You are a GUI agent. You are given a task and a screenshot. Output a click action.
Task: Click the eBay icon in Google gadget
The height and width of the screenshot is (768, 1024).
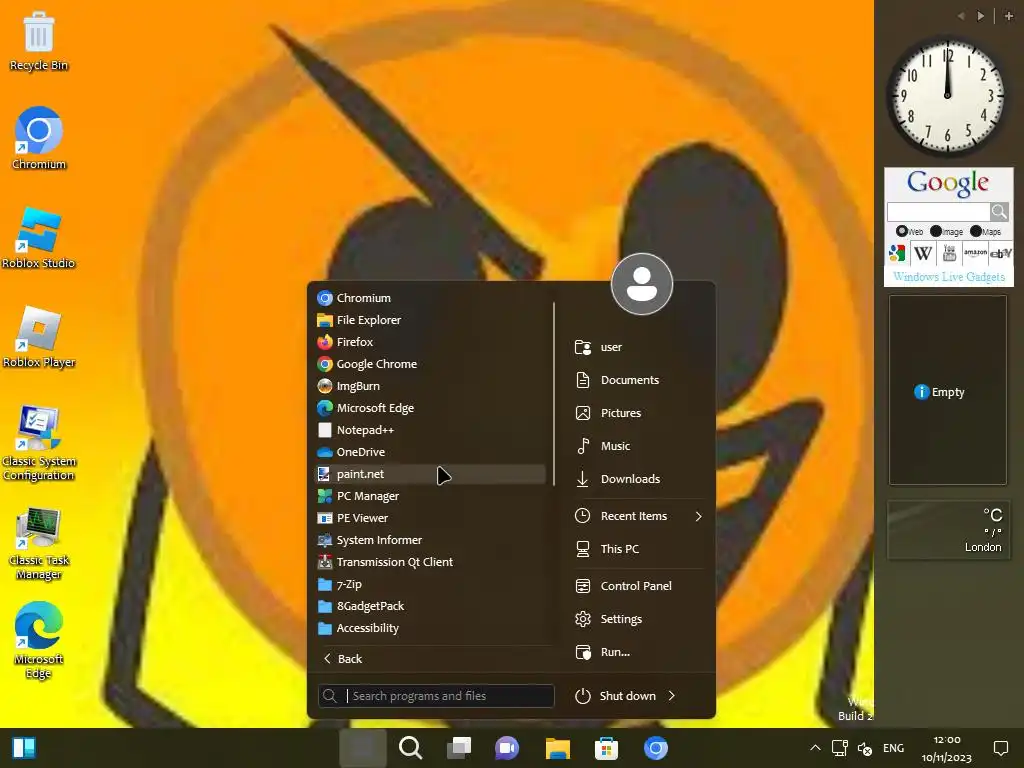[1000, 253]
